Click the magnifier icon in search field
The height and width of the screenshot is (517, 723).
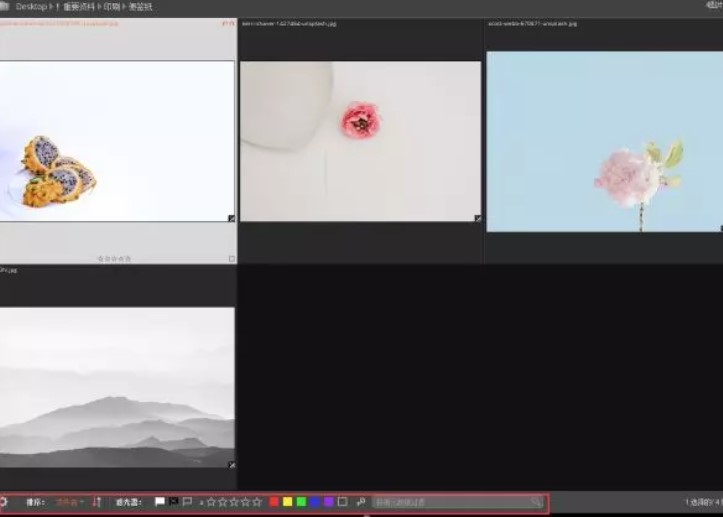tap(536, 501)
